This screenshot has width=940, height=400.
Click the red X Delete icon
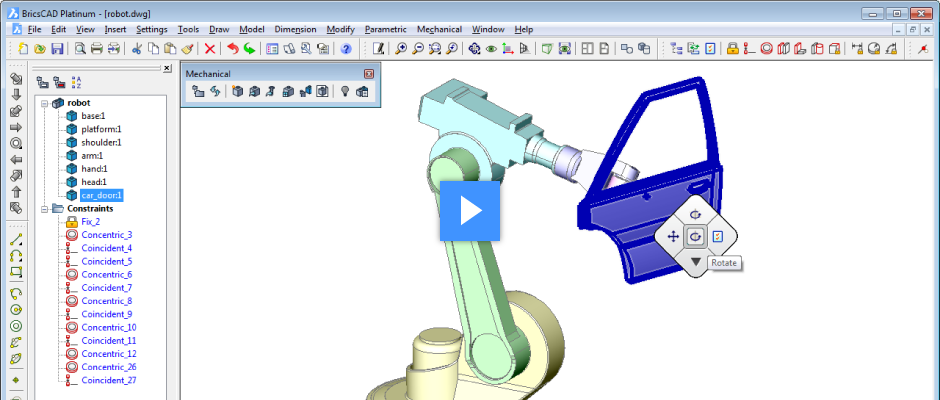[210, 49]
